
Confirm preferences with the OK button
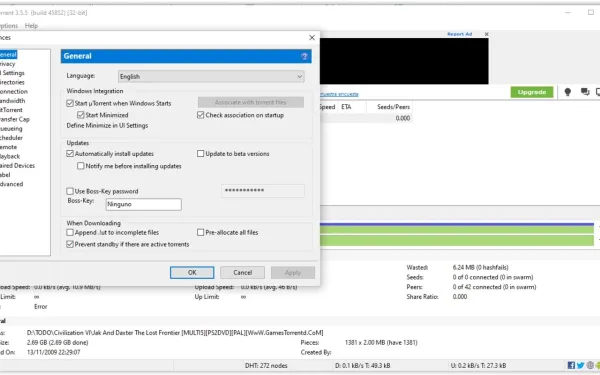[x=192, y=272]
